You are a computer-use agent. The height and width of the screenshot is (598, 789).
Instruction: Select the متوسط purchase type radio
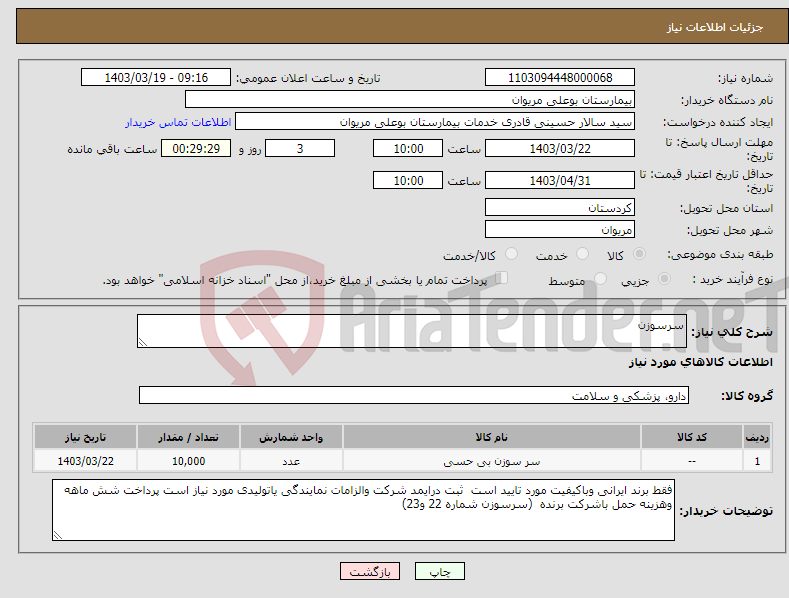[x=600, y=279]
